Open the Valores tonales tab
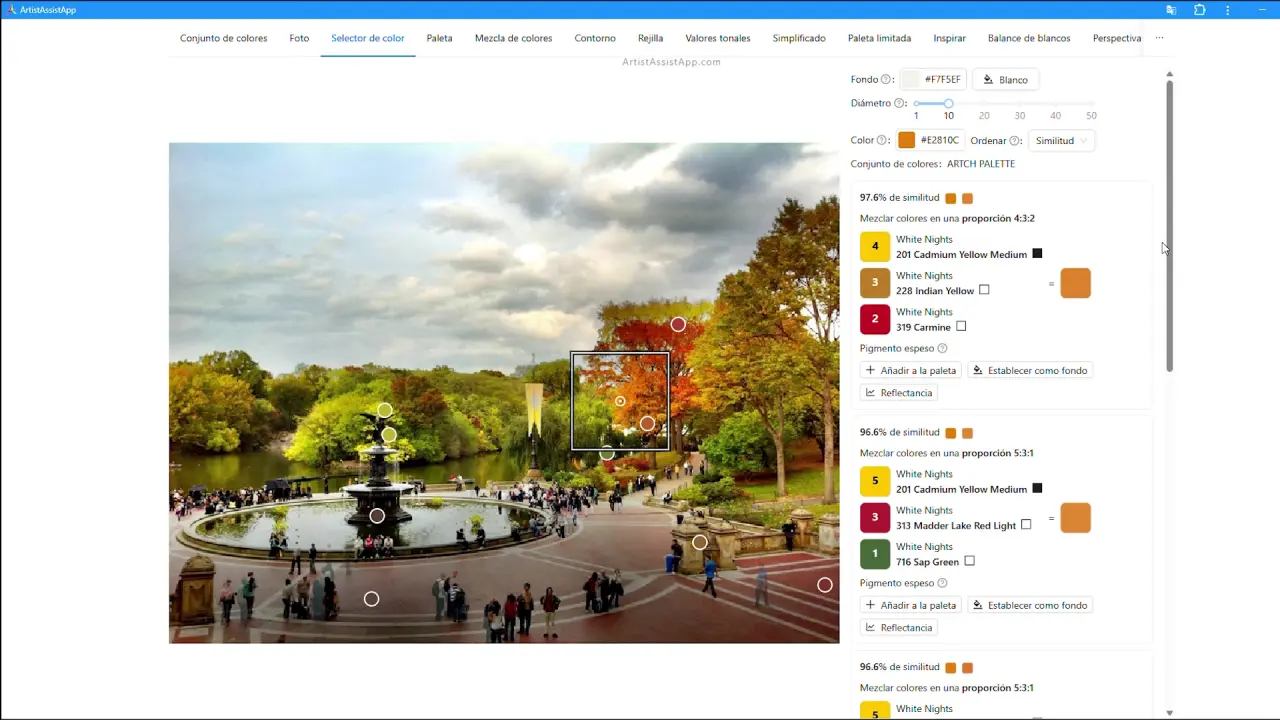This screenshot has height=720, width=1280. click(x=717, y=38)
